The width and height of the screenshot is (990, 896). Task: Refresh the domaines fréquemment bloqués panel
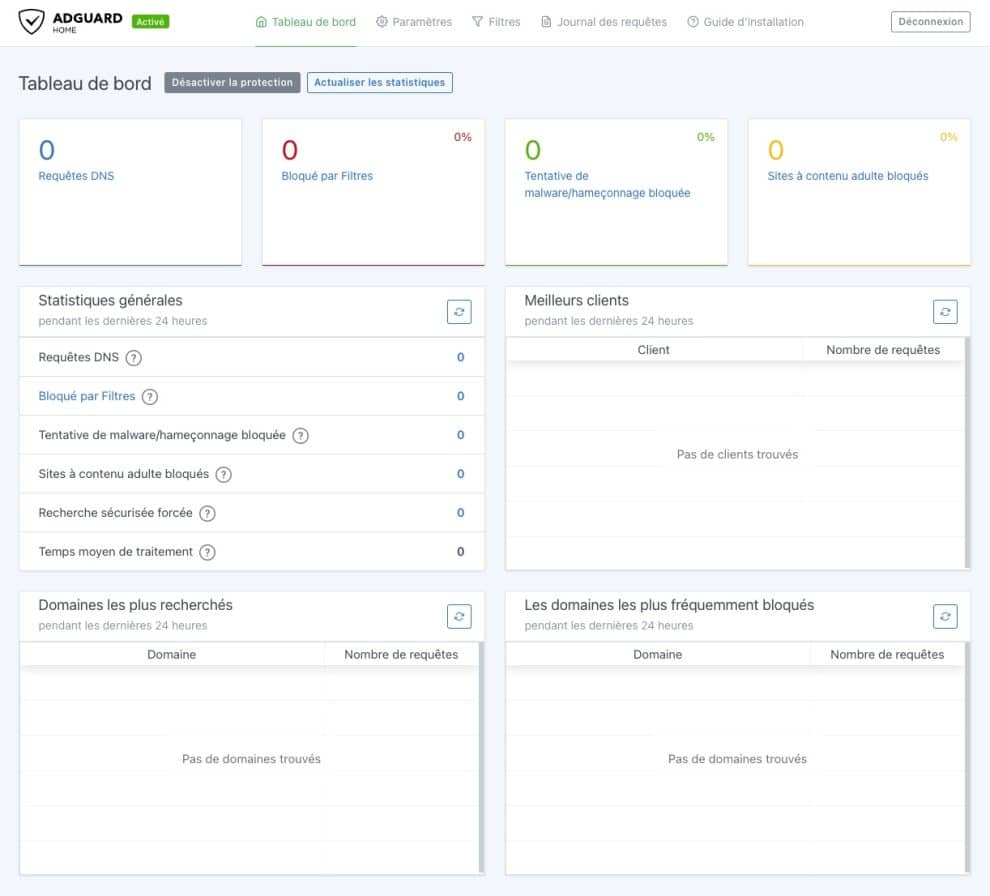pyautogui.click(x=945, y=616)
